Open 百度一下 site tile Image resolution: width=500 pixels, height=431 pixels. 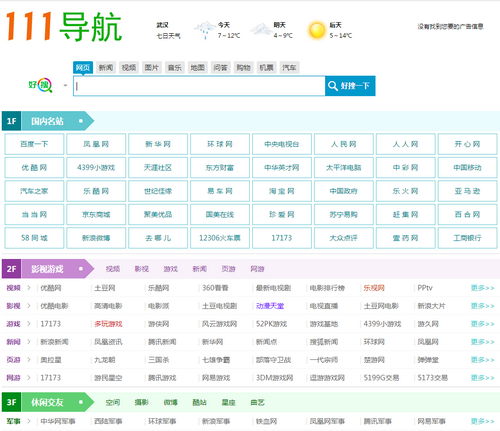34,144
